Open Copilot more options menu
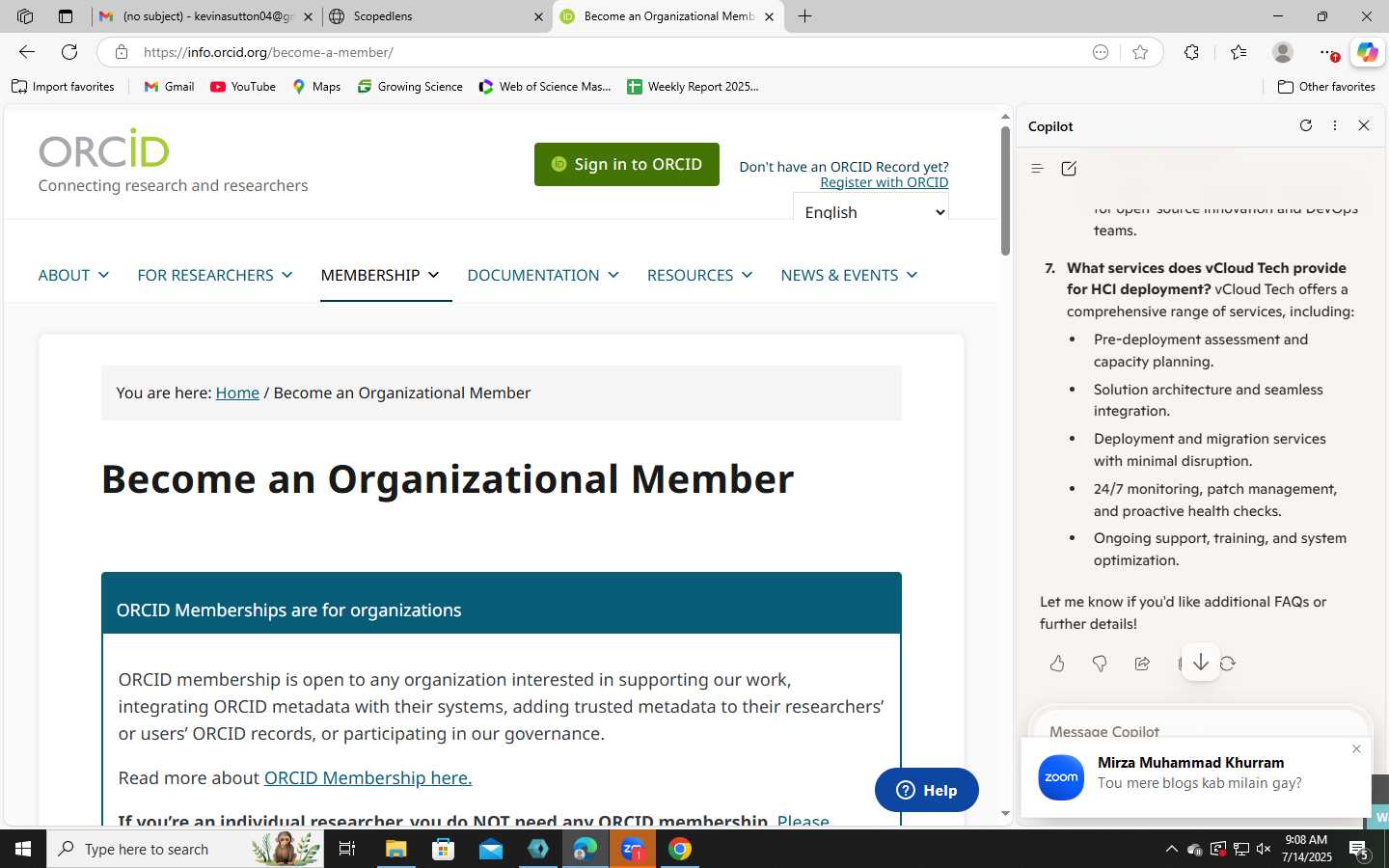 [1335, 125]
